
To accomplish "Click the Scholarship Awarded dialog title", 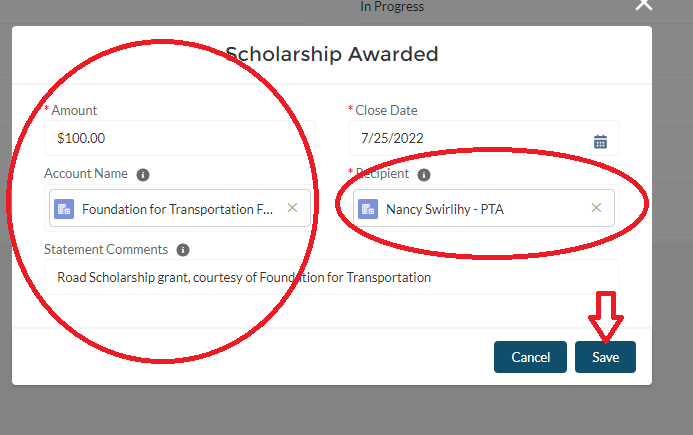I will tap(331, 54).
